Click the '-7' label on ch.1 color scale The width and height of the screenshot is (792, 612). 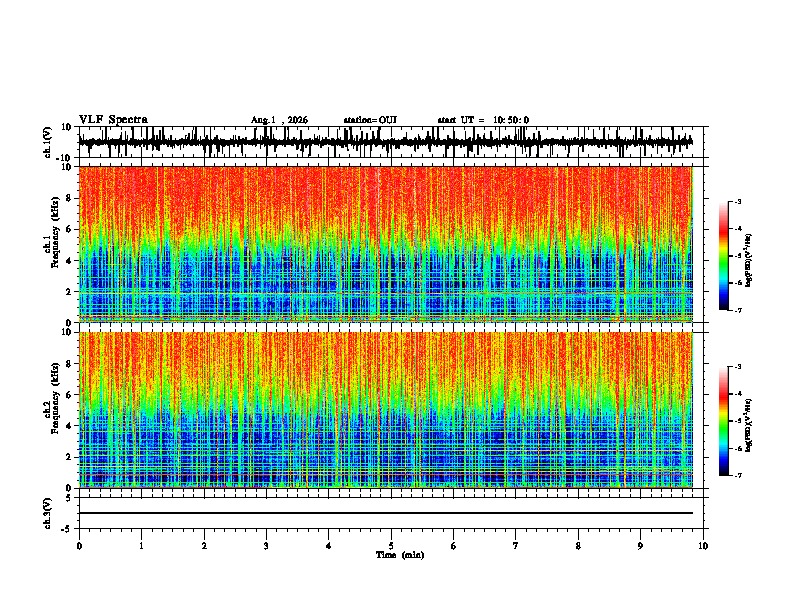click(738, 310)
